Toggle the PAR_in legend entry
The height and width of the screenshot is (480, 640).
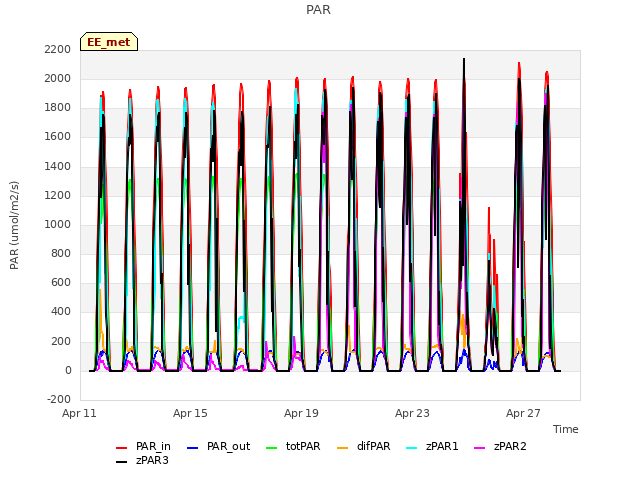(143, 447)
